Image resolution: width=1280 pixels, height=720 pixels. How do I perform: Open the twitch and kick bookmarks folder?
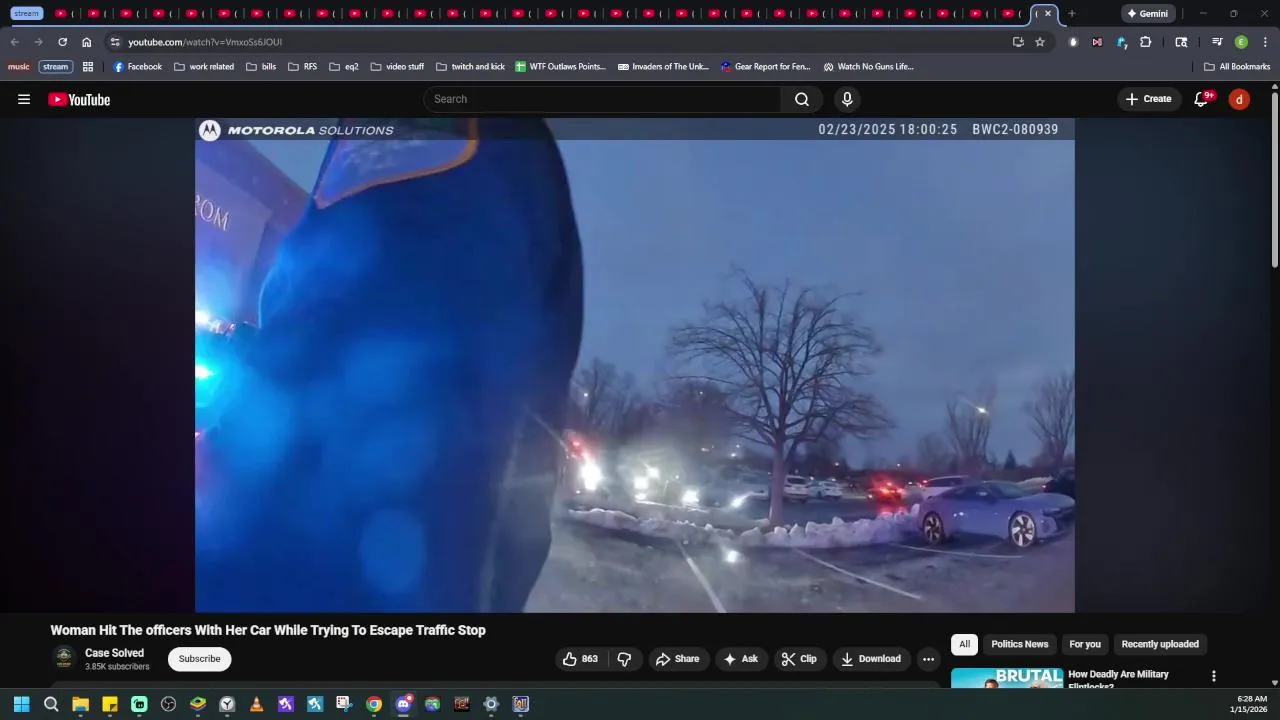470,67
